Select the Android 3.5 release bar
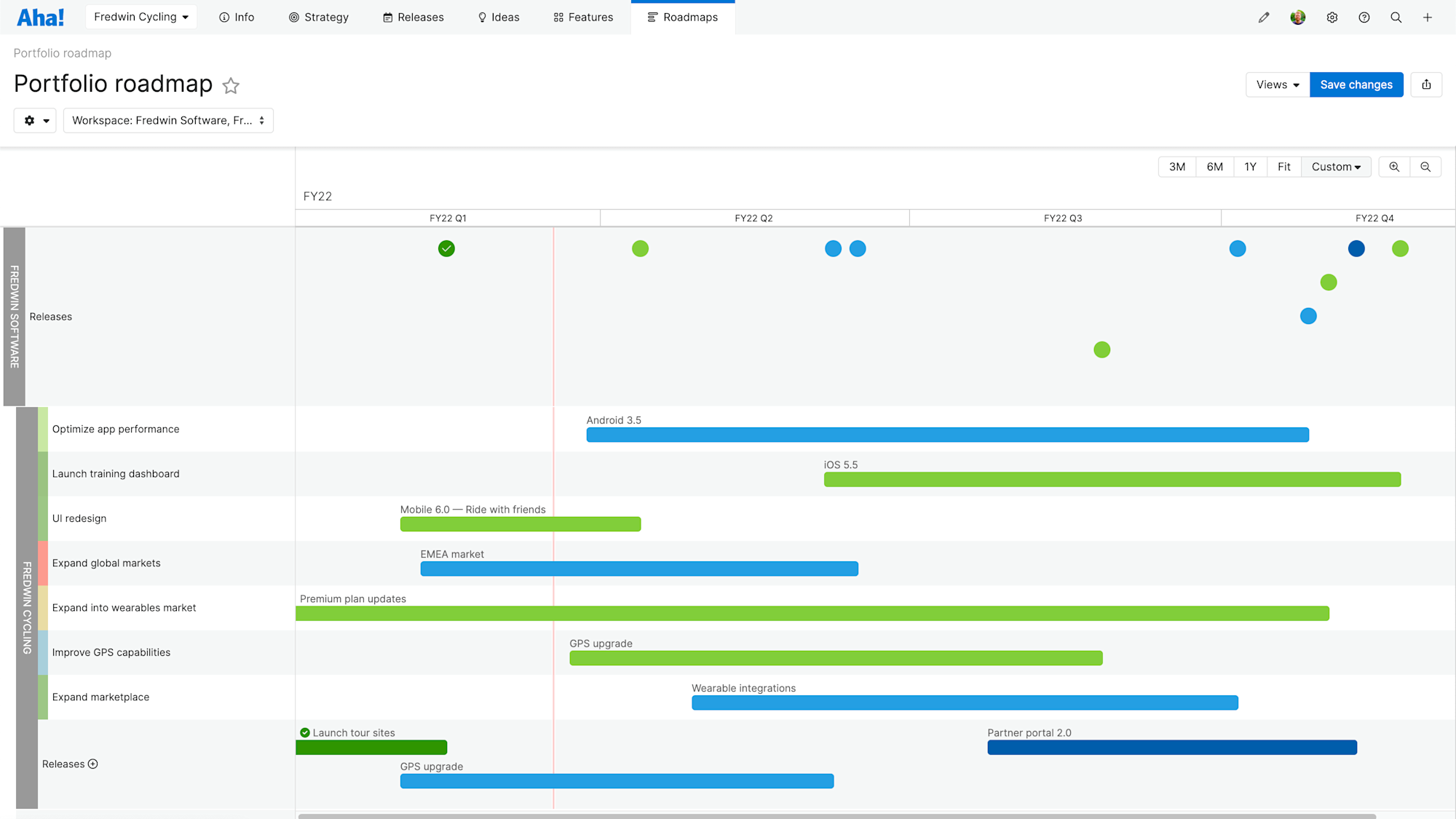Image resolution: width=1456 pixels, height=819 pixels. tap(946, 434)
